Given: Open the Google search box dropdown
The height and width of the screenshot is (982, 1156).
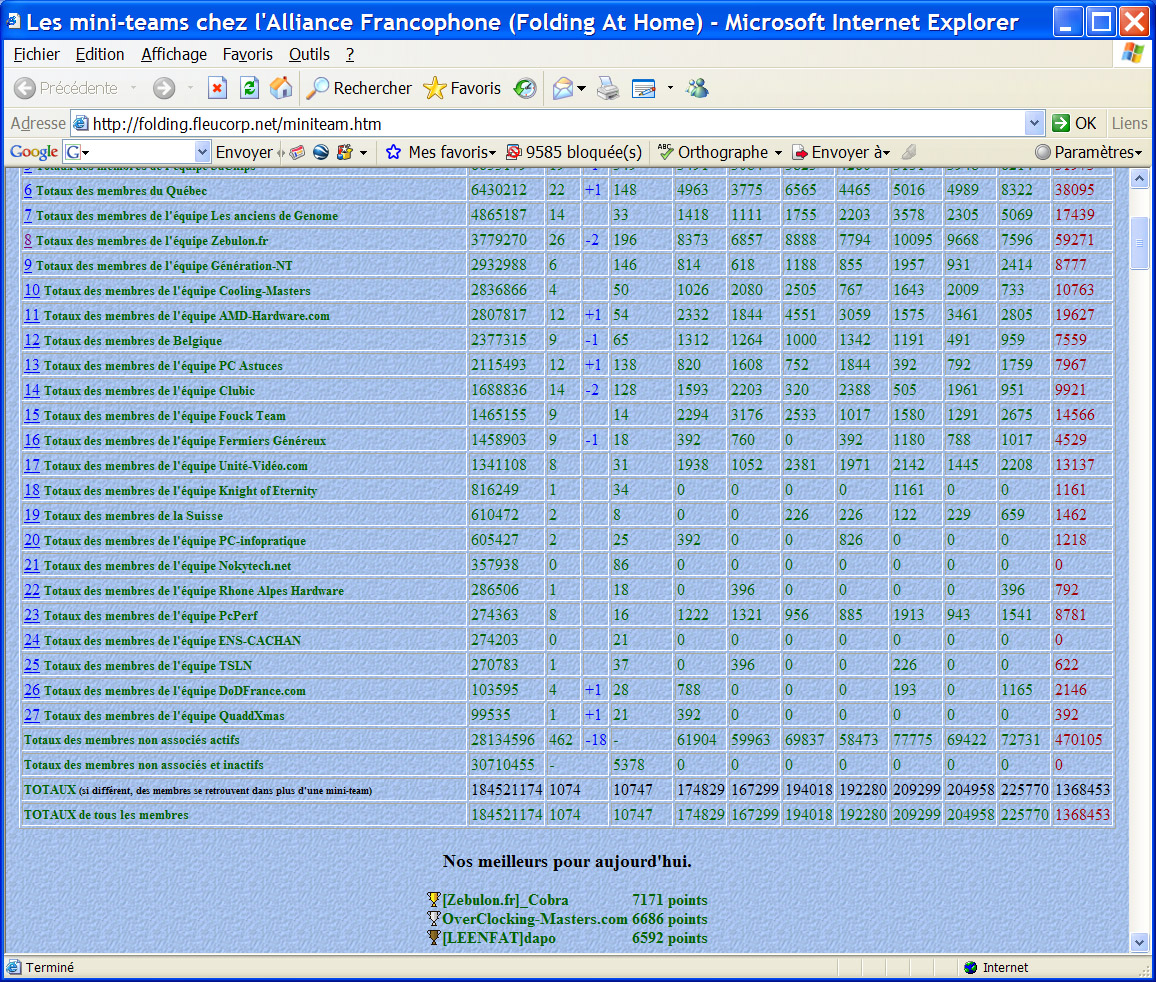Looking at the screenshot, I should tap(202, 152).
